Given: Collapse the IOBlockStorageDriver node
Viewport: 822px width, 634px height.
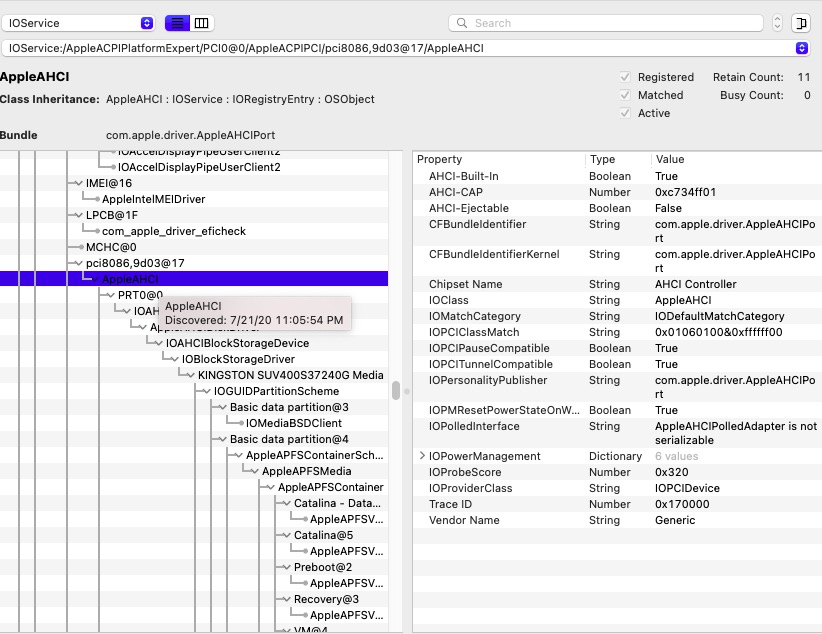Looking at the screenshot, I should [174, 360].
